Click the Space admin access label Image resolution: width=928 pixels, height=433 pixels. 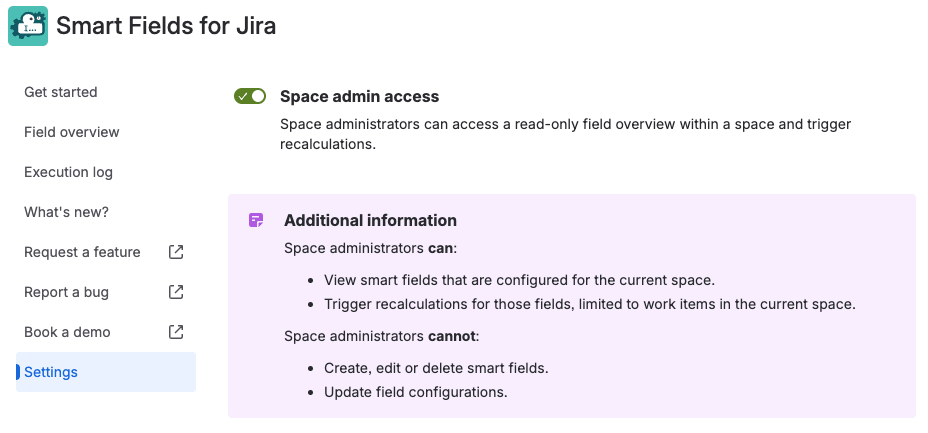pyautogui.click(x=359, y=97)
